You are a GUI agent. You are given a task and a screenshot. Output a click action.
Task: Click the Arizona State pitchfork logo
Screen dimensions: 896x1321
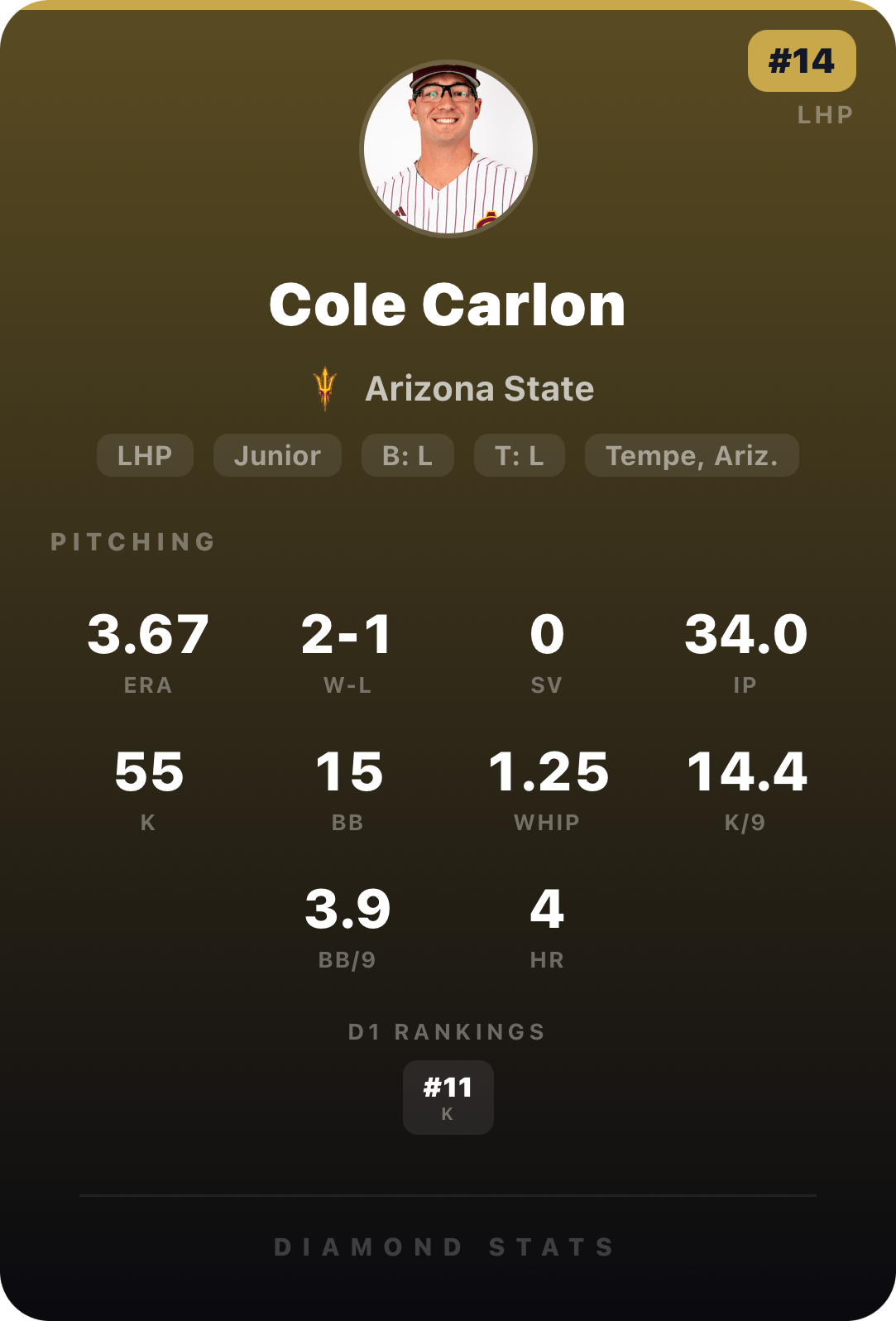click(325, 388)
